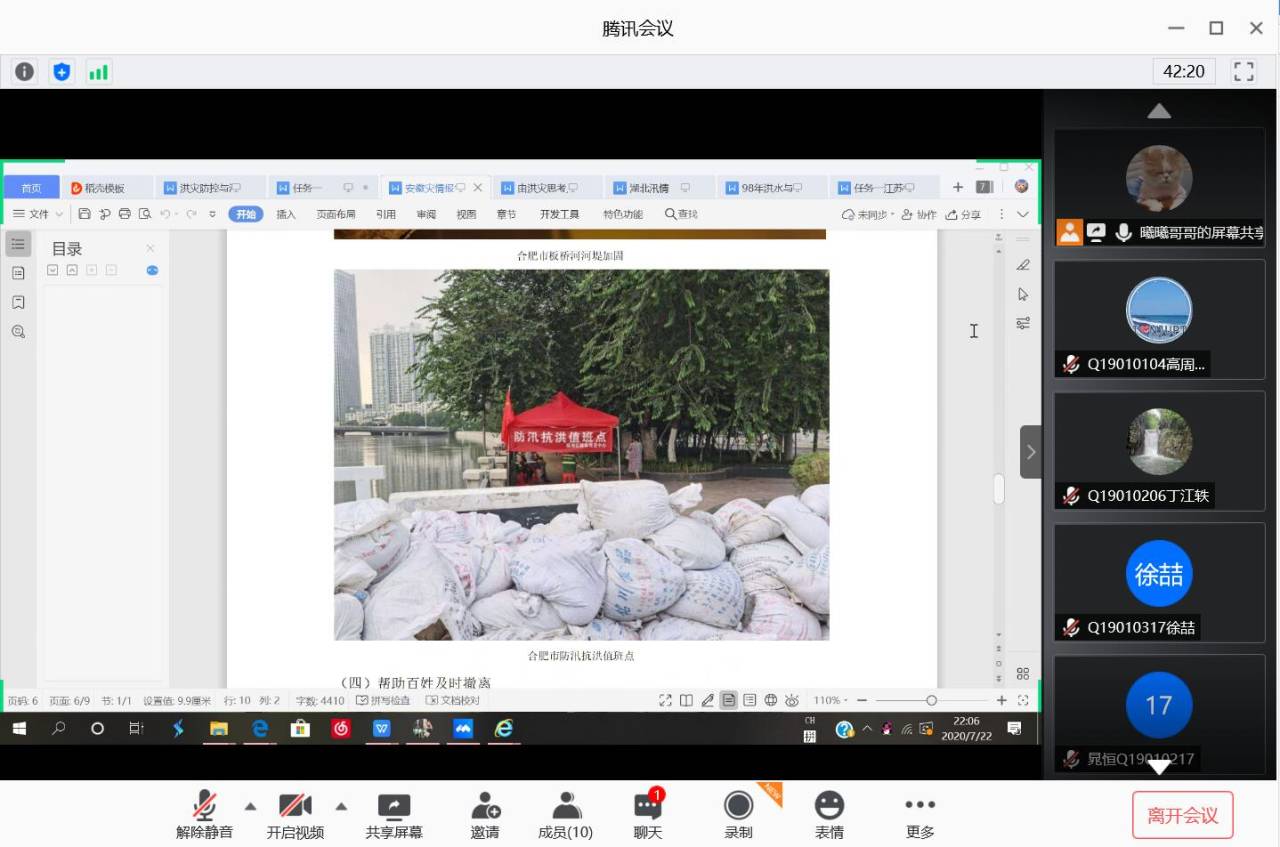Click the Share Screen button
Image resolution: width=1280 pixels, height=847 pixels.
pyautogui.click(x=394, y=815)
